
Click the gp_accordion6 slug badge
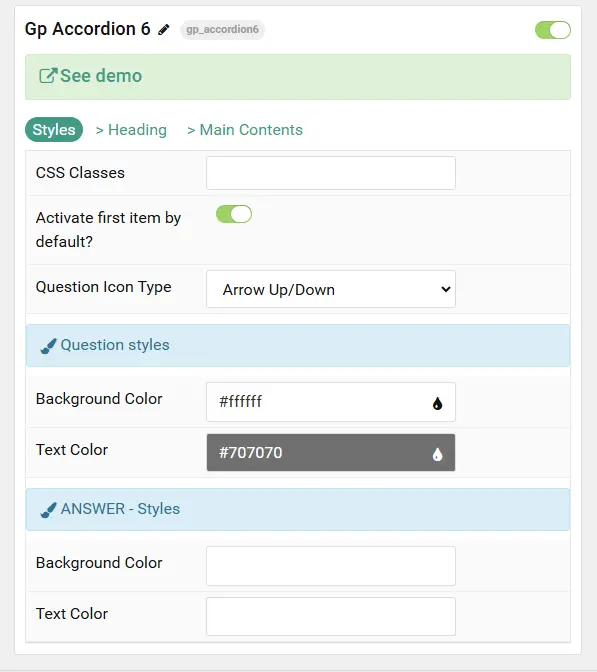click(x=222, y=30)
